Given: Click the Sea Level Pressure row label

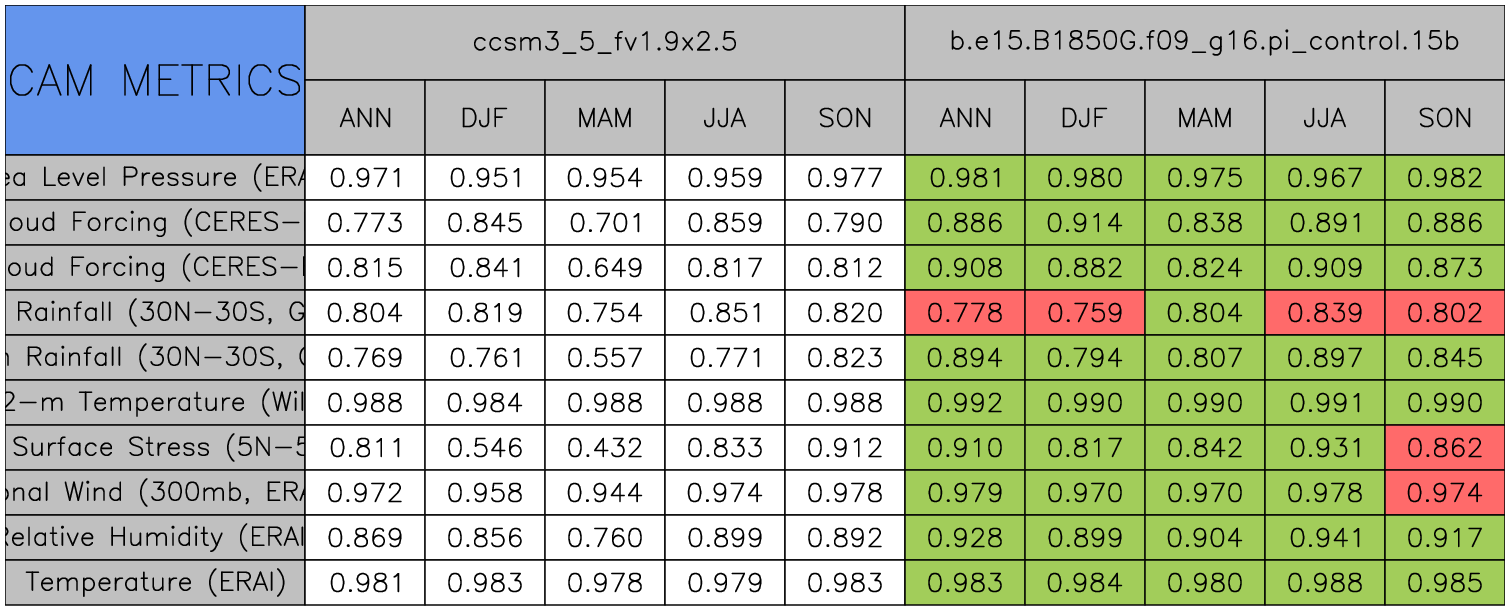Looking at the screenshot, I should pos(155,178).
